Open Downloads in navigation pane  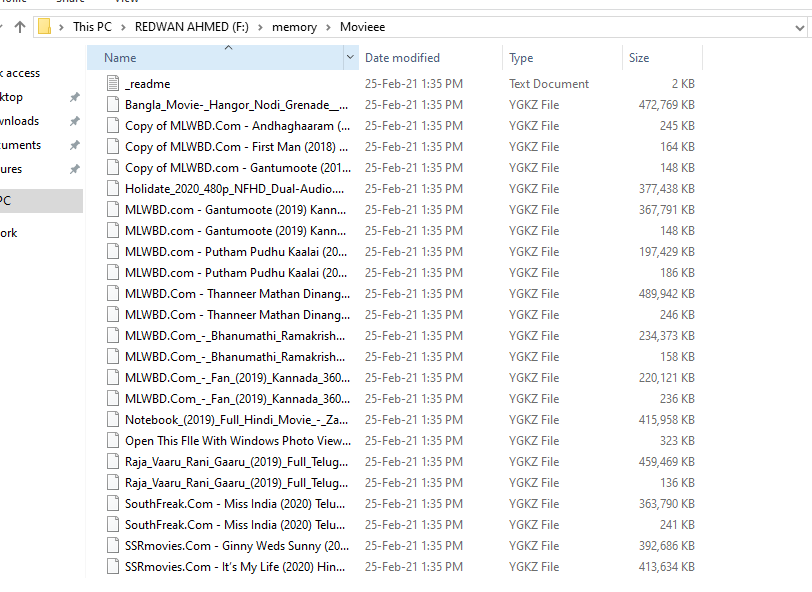pos(20,121)
